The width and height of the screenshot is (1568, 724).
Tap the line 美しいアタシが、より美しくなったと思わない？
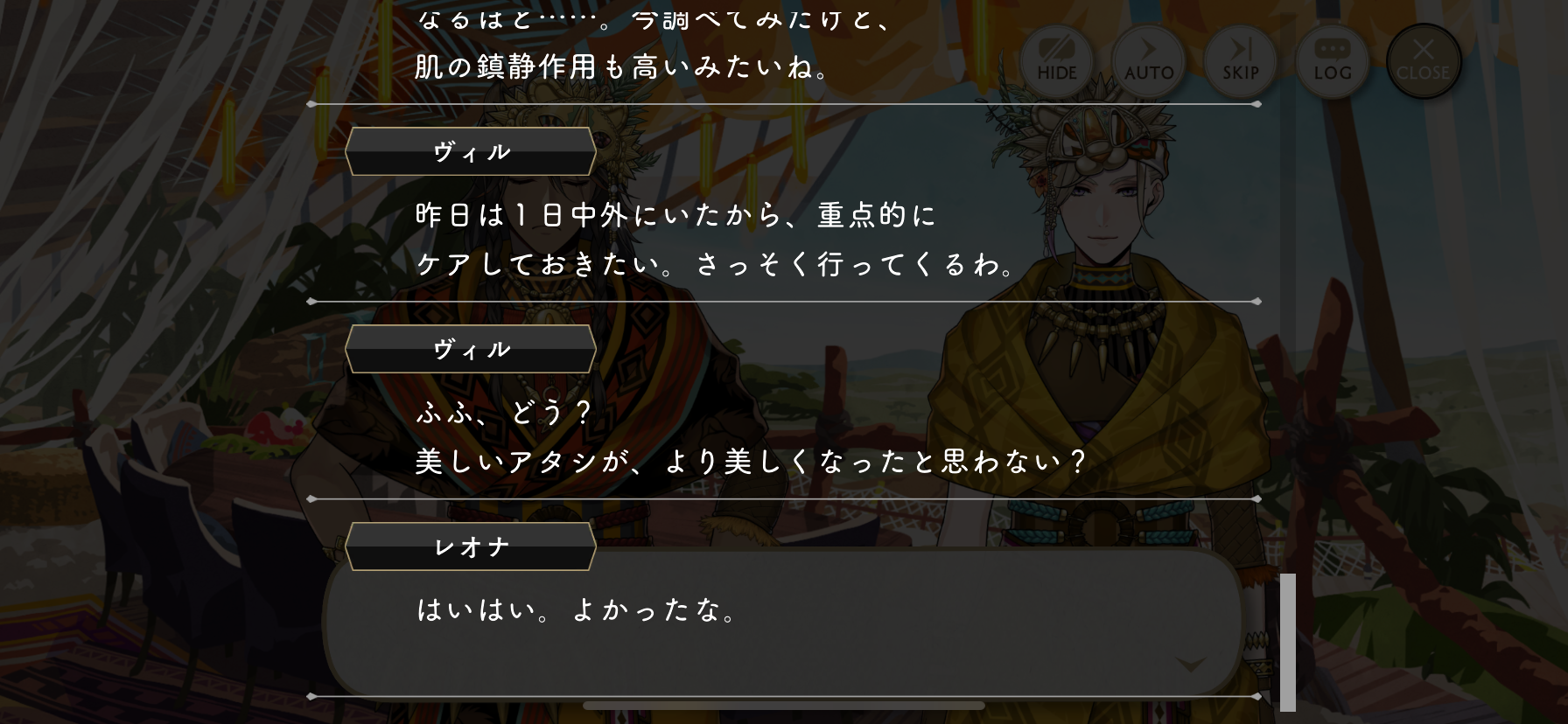751,462
